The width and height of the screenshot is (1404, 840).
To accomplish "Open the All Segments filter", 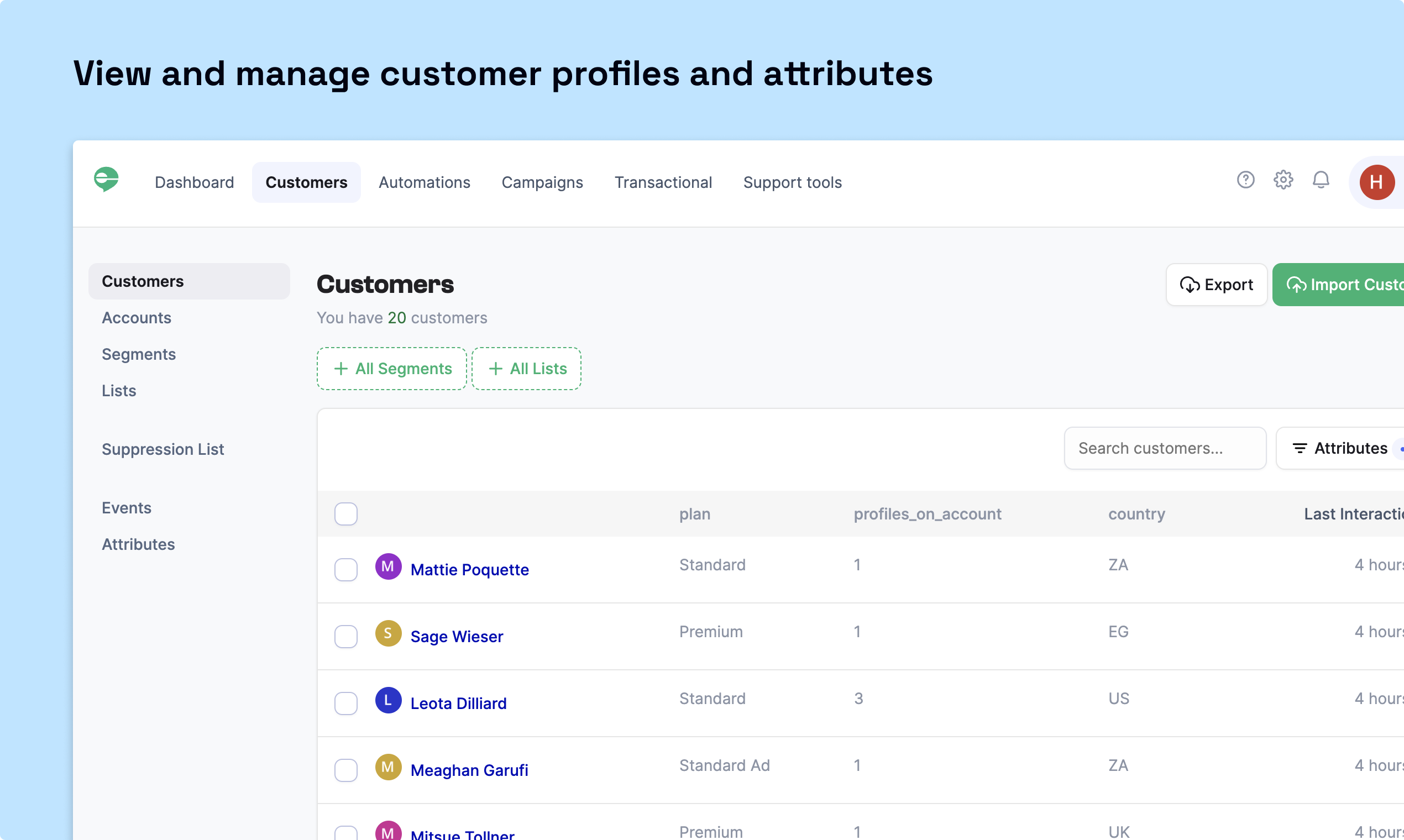I will [x=392, y=369].
